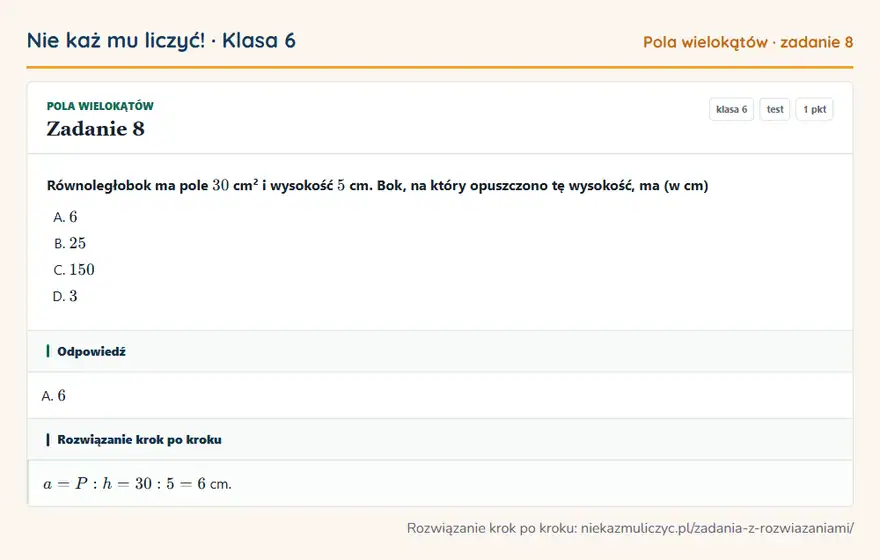
Task: Click the 'Nie każ mu liczyć! · Klasa 6' title
Action: click(x=161, y=41)
